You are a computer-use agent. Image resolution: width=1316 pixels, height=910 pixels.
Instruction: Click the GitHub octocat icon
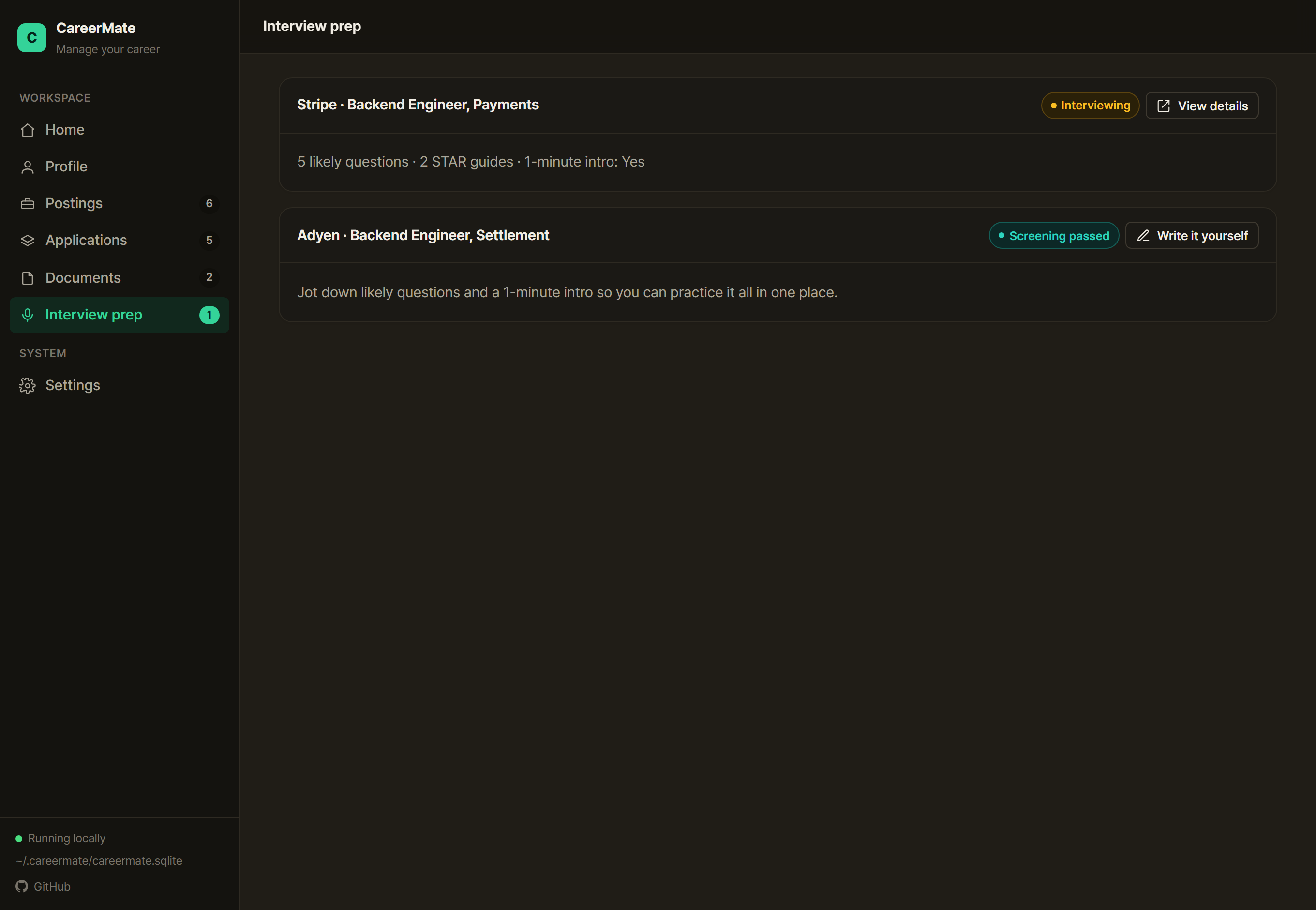click(x=22, y=886)
